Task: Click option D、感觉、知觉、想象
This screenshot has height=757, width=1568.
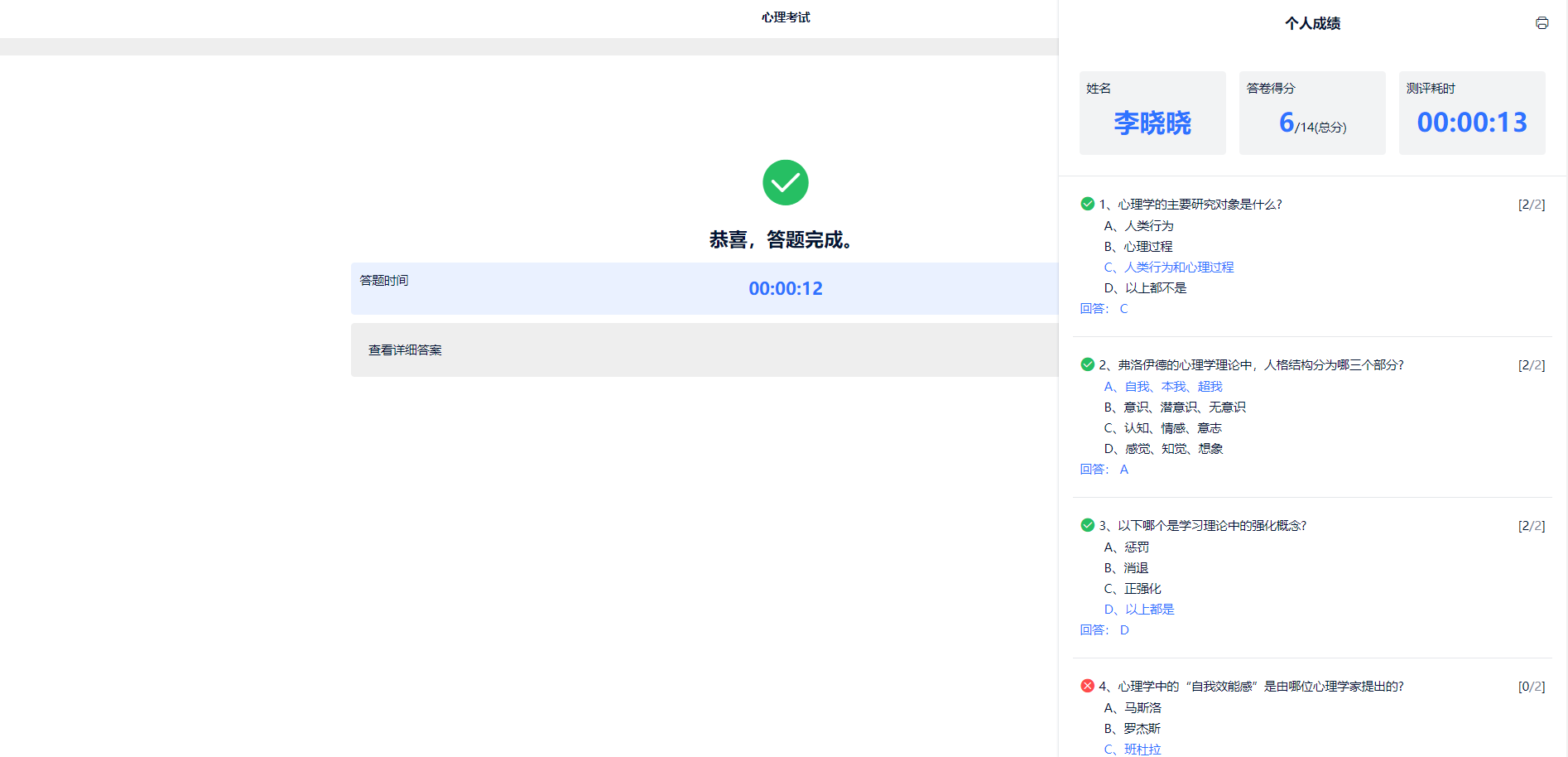Action: (1163, 448)
